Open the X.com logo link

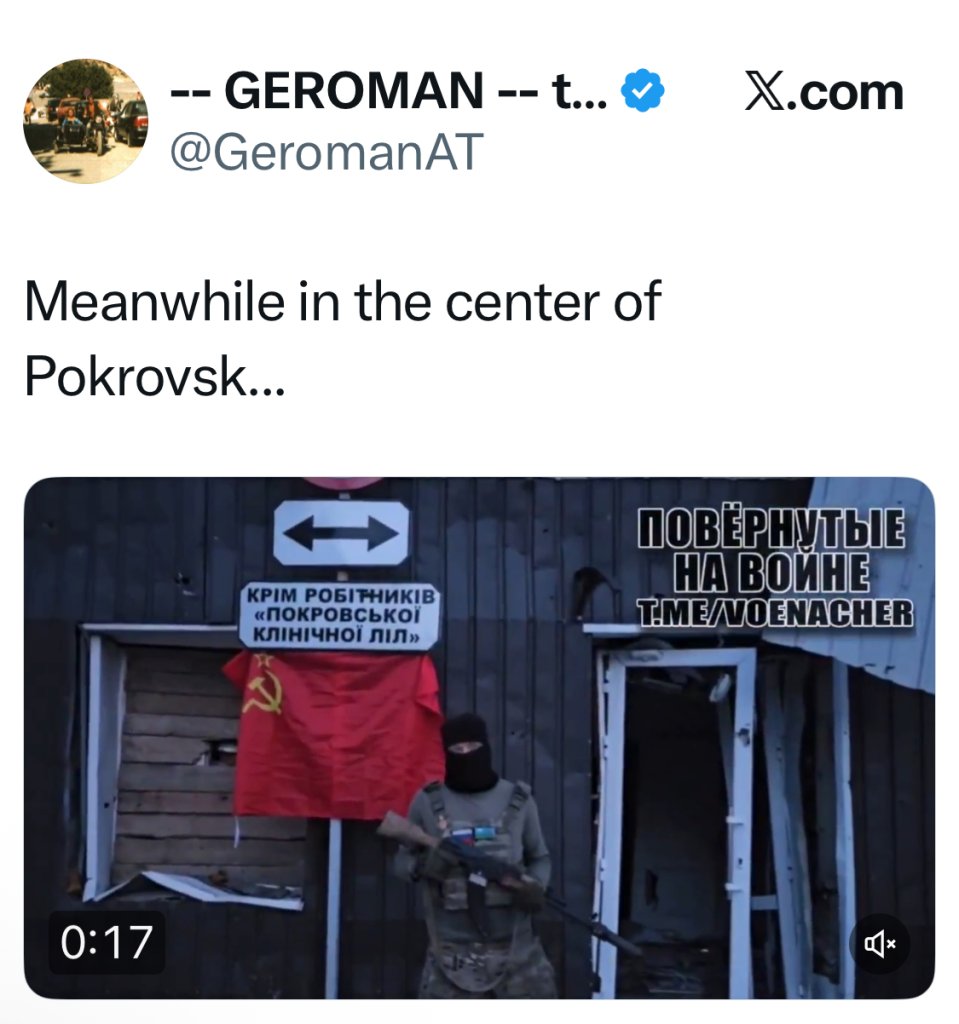pos(824,92)
